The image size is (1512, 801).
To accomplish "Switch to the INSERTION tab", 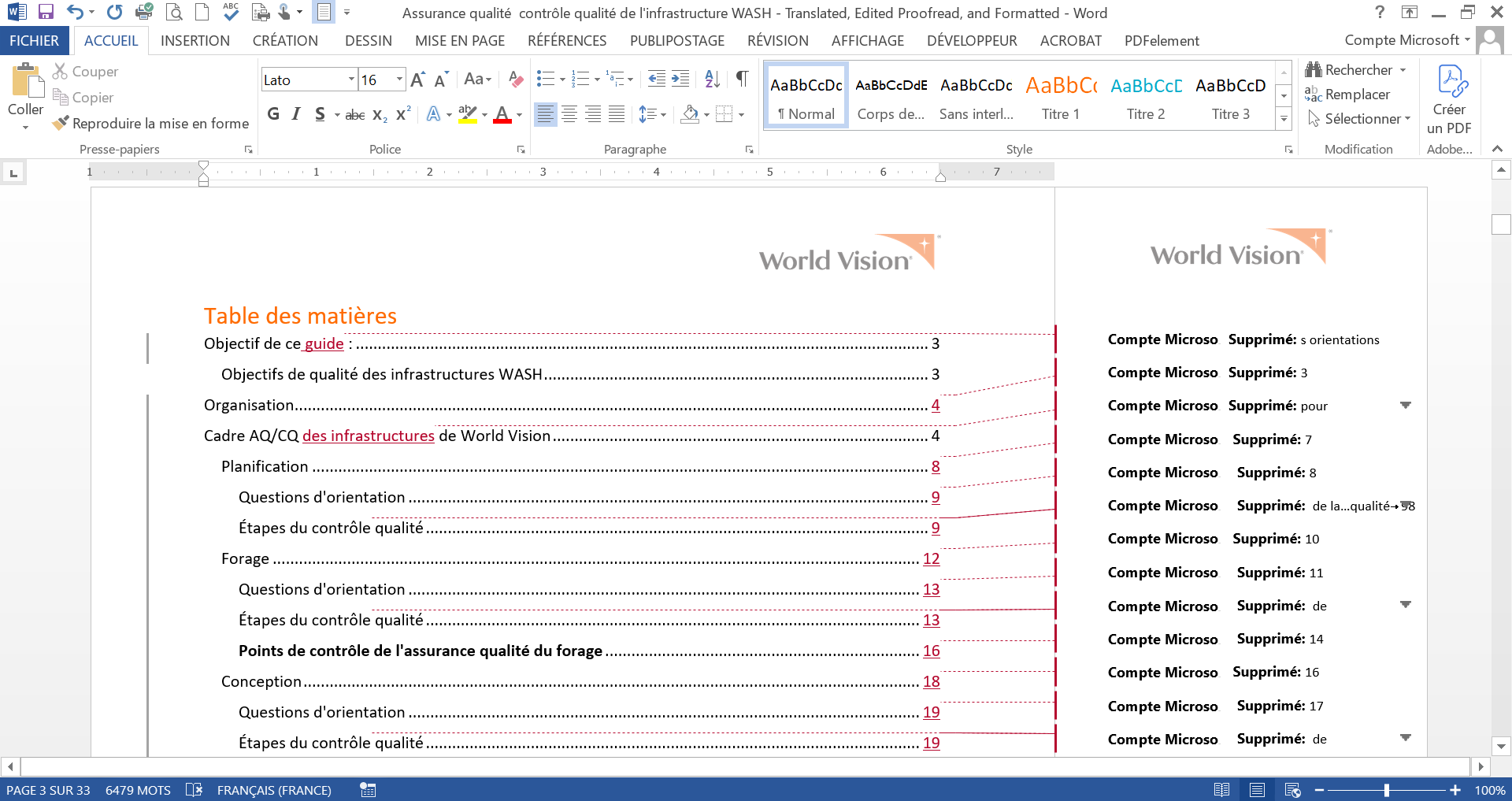I will coord(195,40).
